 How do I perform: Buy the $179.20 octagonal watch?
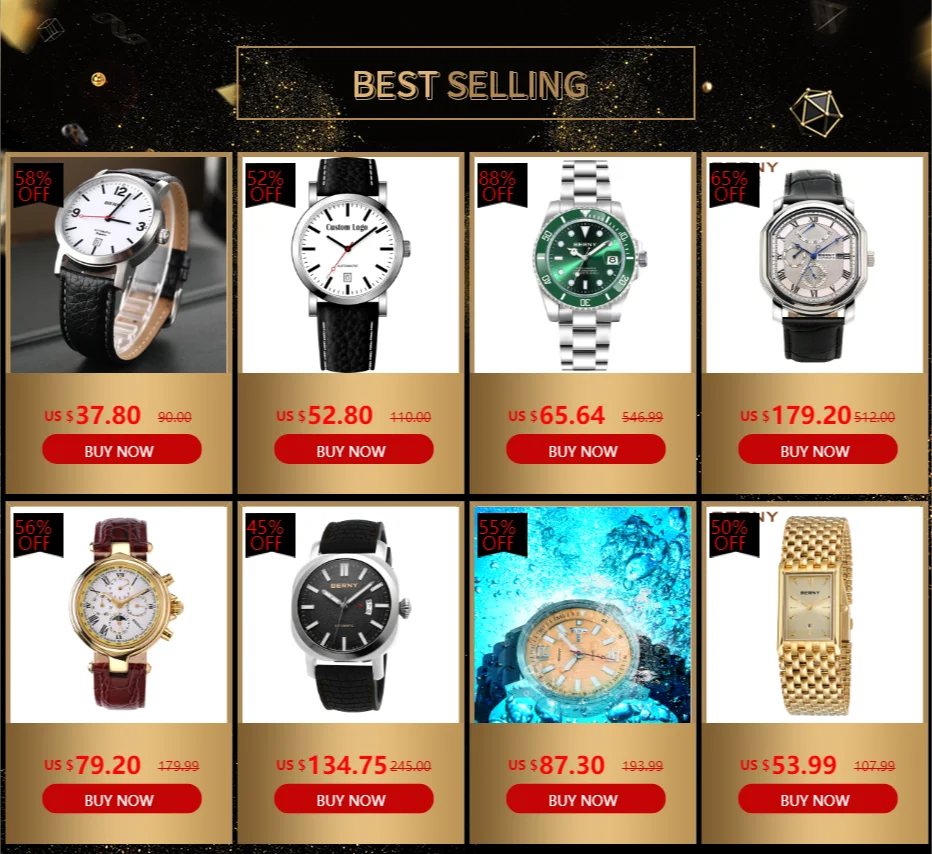pos(817,449)
